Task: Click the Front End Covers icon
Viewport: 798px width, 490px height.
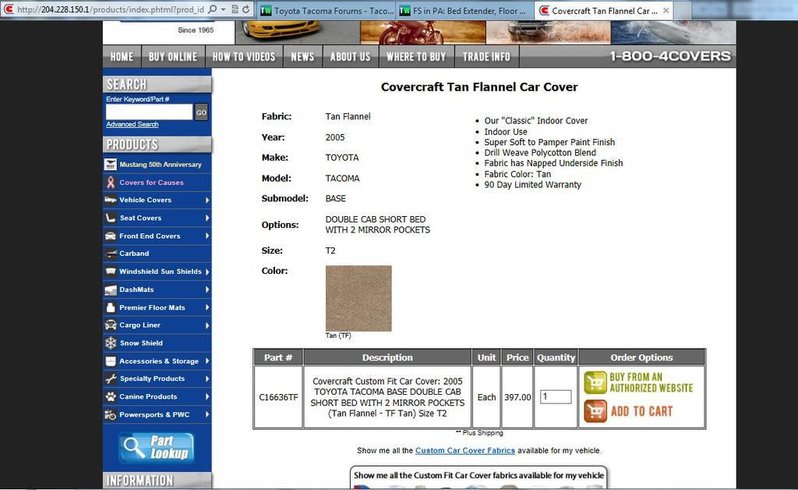Action: coord(110,236)
